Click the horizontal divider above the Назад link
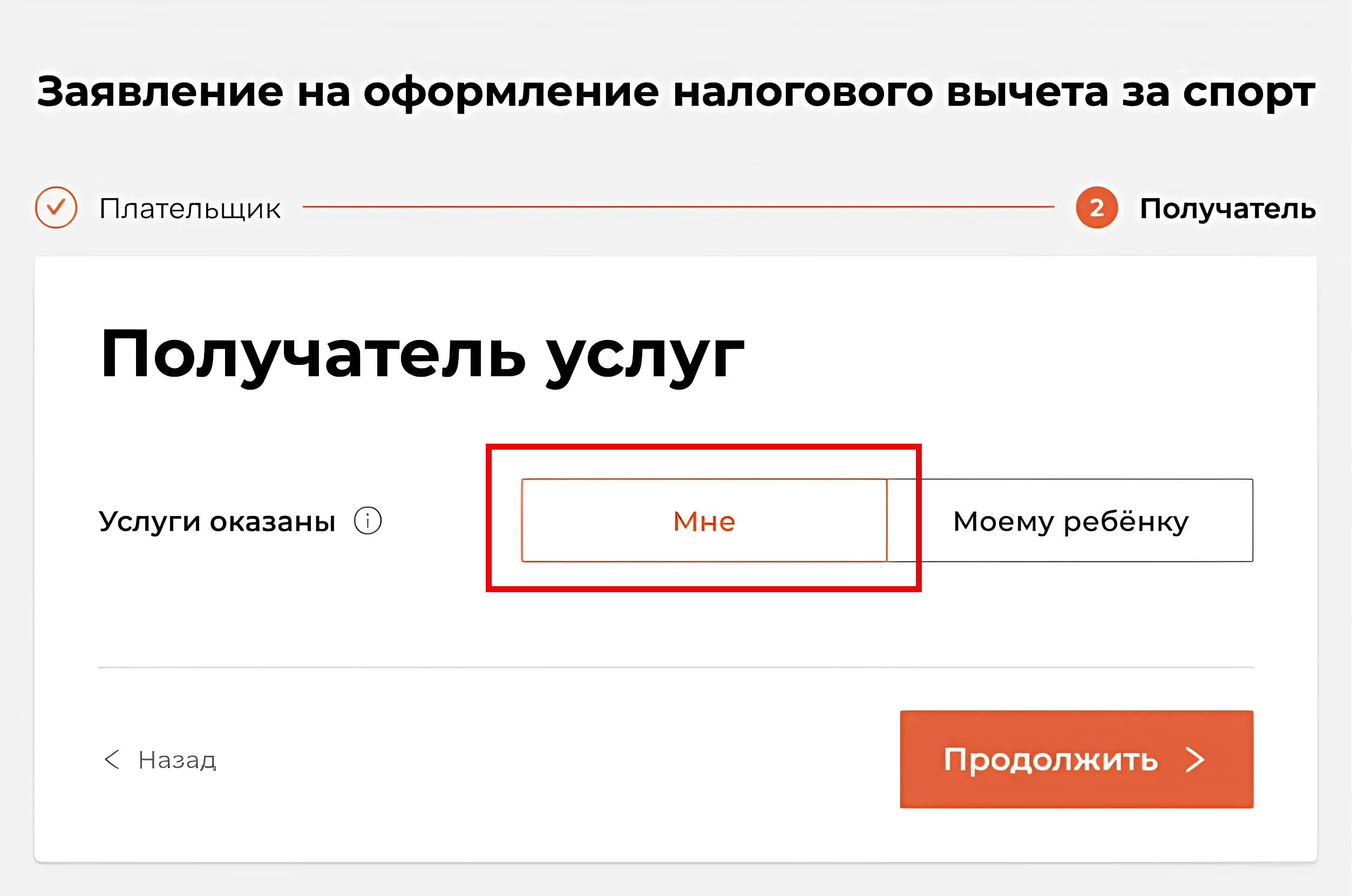Screen dimensions: 1352x896 [x=676, y=667]
